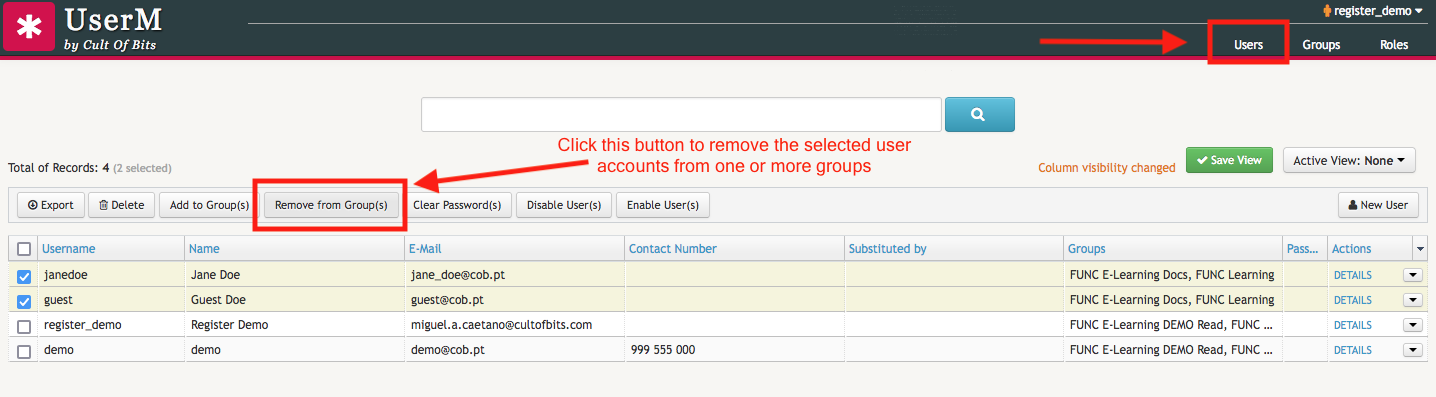Toggle the select-all header checkbox
The width and height of the screenshot is (1436, 397).
coord(24,249)
